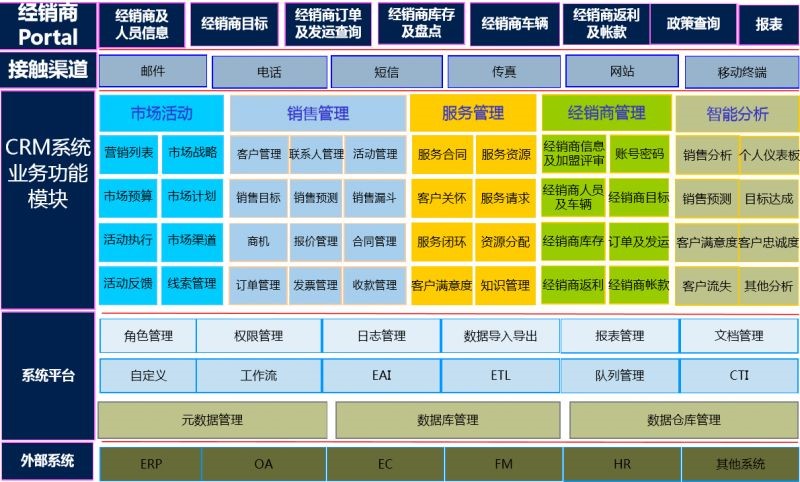Select the 智能分析 module header
The height and width of the screenshot is (482, 800).
[x=737, y=114]
